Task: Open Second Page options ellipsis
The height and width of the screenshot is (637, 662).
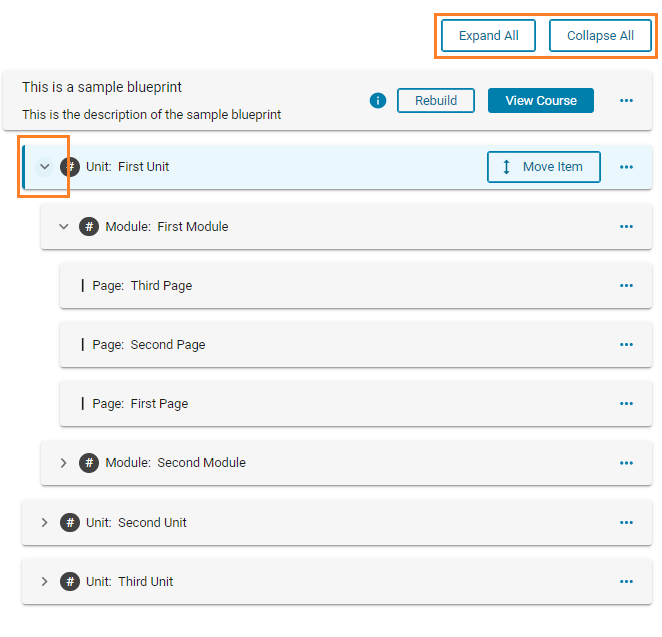Action: pos(627,345)
